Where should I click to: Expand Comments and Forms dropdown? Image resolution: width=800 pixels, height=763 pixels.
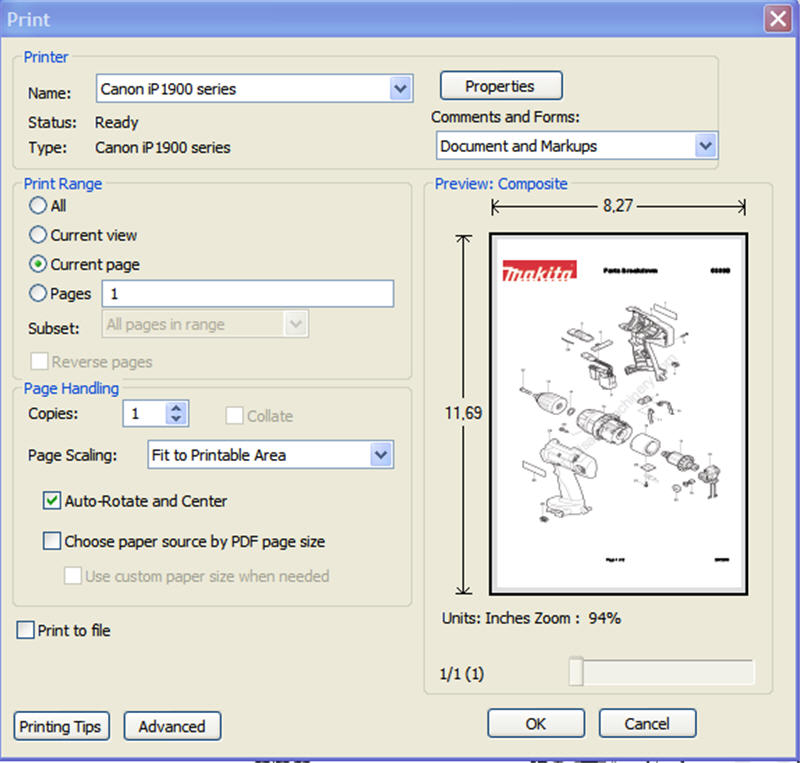click(x=705, y=146)
